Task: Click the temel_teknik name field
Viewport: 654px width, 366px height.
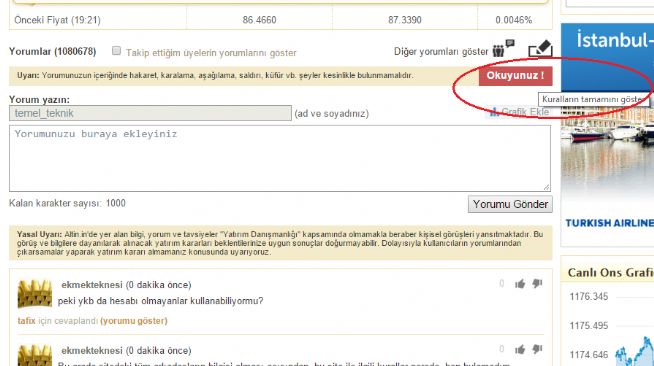Action: point(150,113)
